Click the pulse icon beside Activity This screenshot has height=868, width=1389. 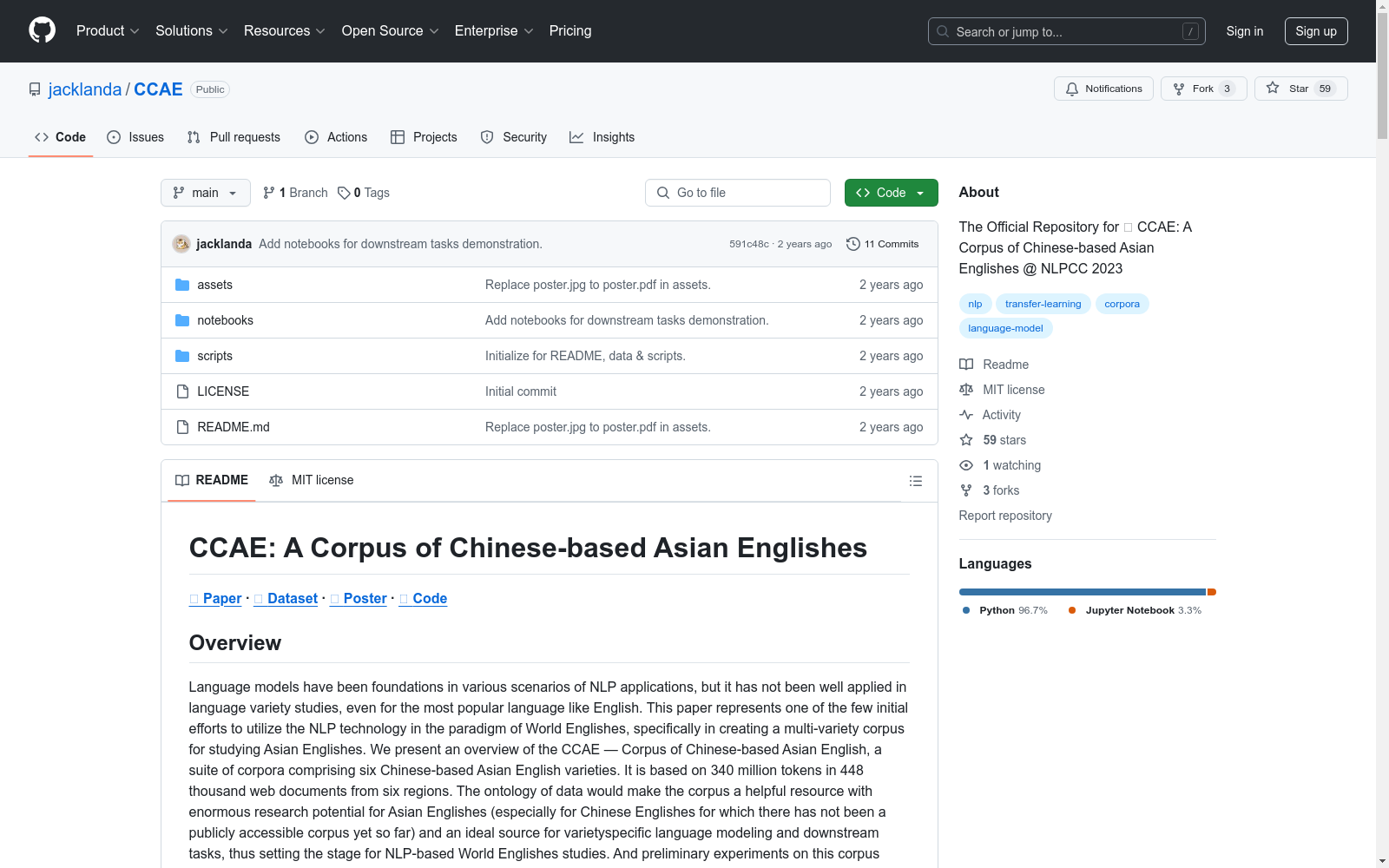[x=966, y=415]
